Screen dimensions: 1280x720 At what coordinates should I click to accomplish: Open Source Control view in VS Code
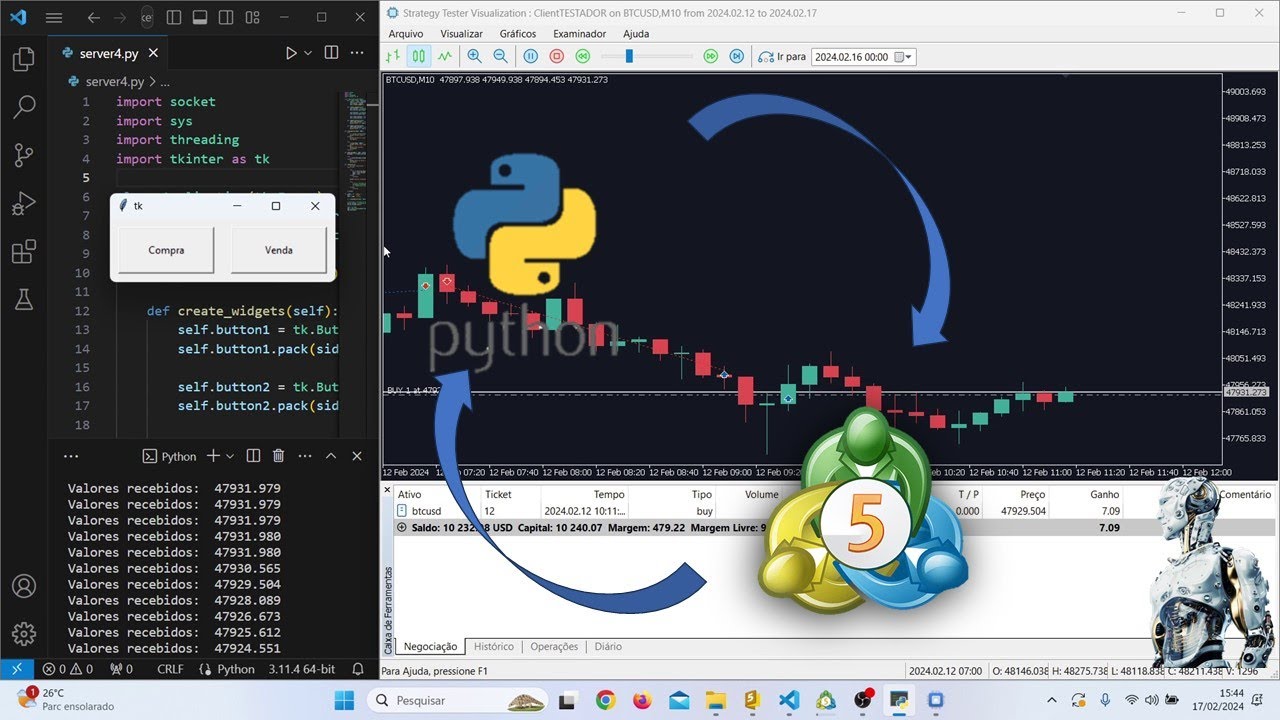[x=24, y=155]
